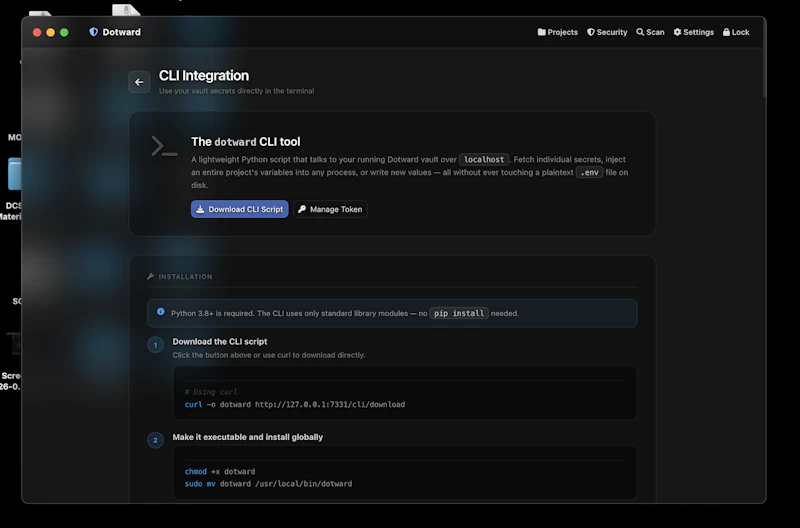Image resolution: width=800 pixels, height=528 pixels.
Task: Maximize the Dotward window
Action: coord(64,32)
